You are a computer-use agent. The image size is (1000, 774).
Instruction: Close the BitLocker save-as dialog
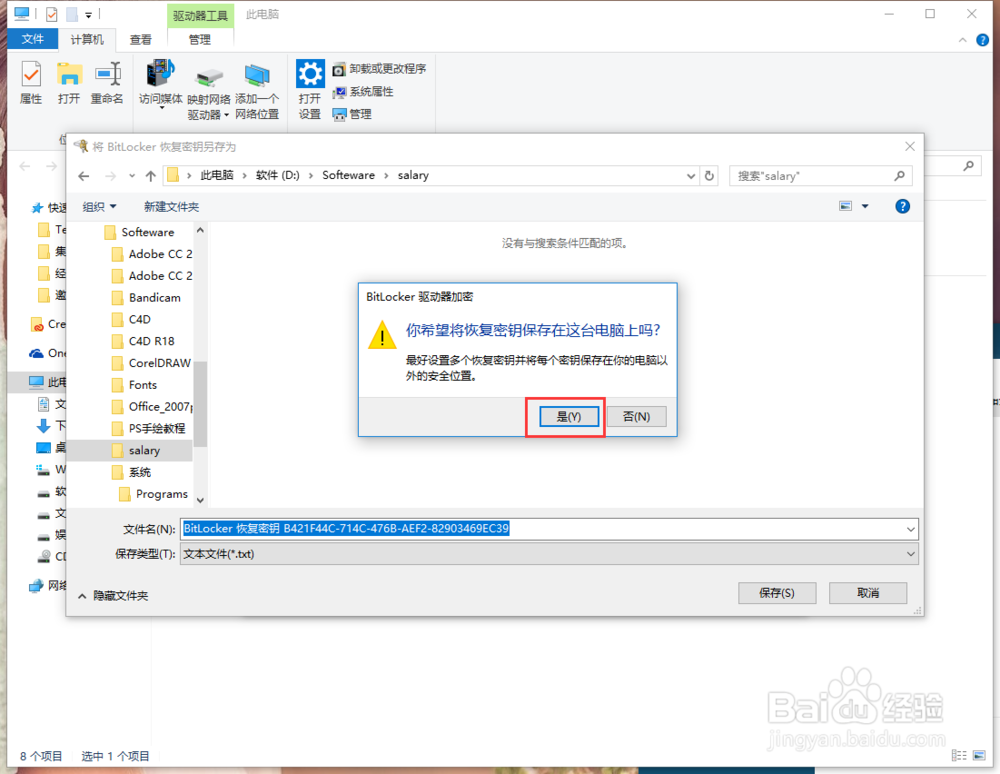(910, 147)
